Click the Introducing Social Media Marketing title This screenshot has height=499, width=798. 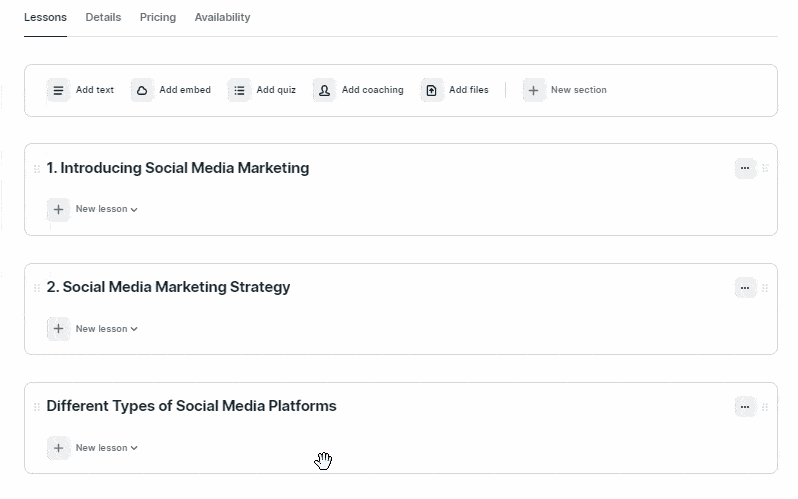coord(178,168)
